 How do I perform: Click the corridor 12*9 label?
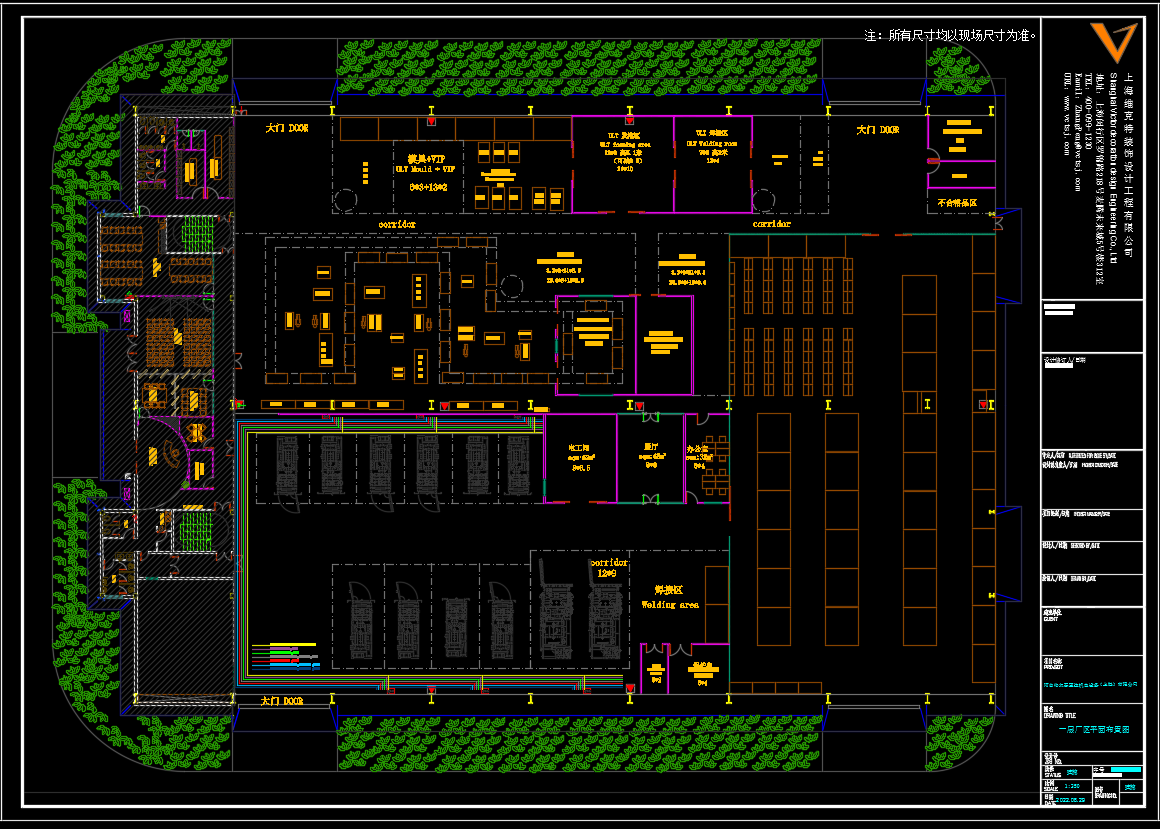click(609, 568)
